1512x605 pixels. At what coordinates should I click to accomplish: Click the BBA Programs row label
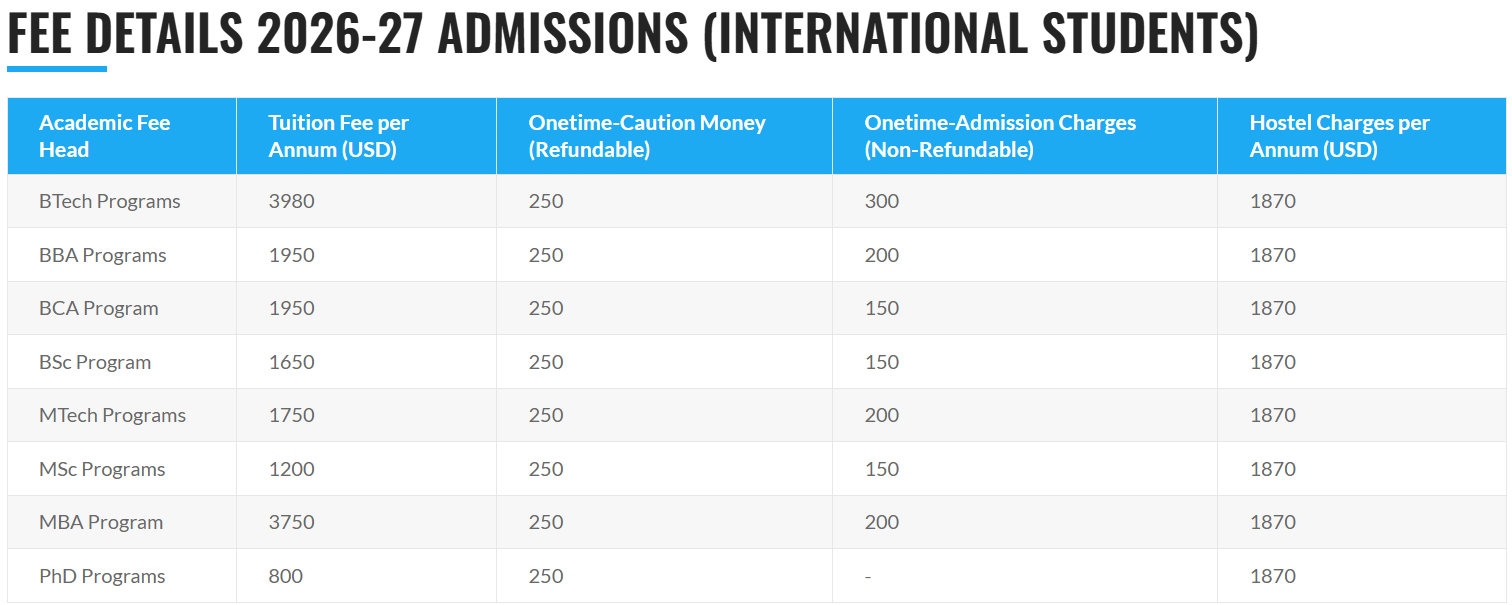click(x=103, y=255)
